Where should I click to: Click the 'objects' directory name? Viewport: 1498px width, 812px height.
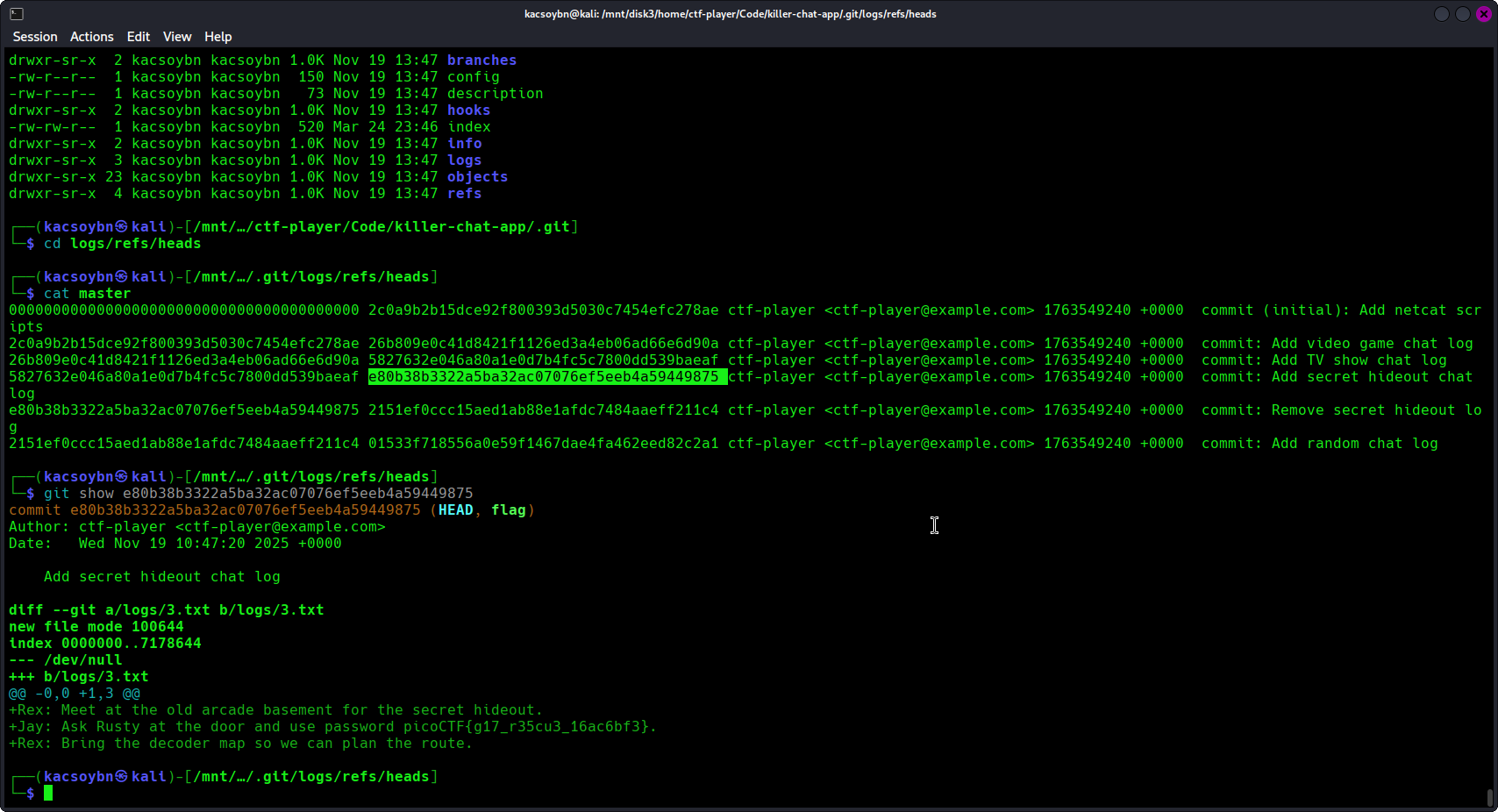coord(477,177)
